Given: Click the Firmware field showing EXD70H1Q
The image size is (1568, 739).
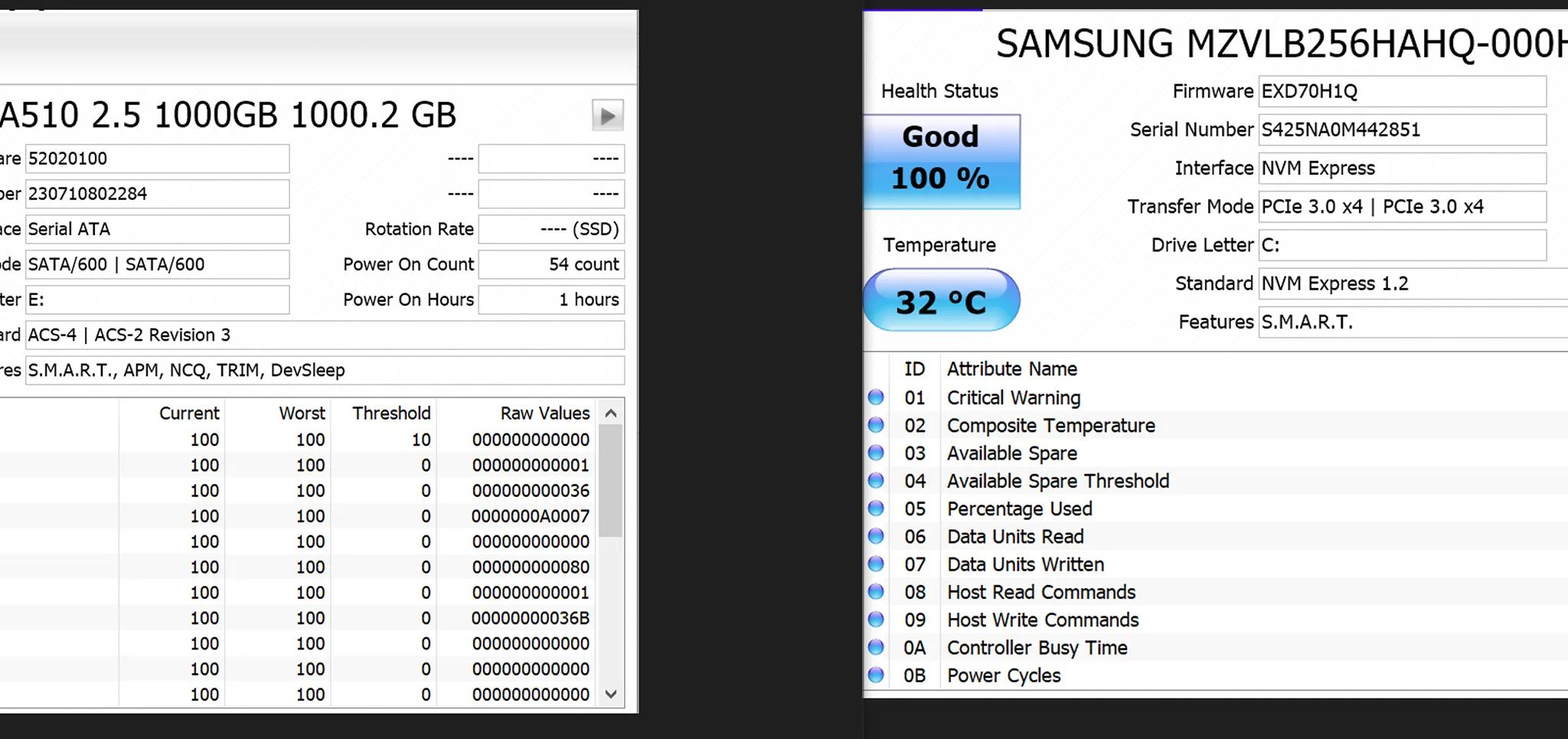Looking at the screenshot, I should coord(1402,91).
